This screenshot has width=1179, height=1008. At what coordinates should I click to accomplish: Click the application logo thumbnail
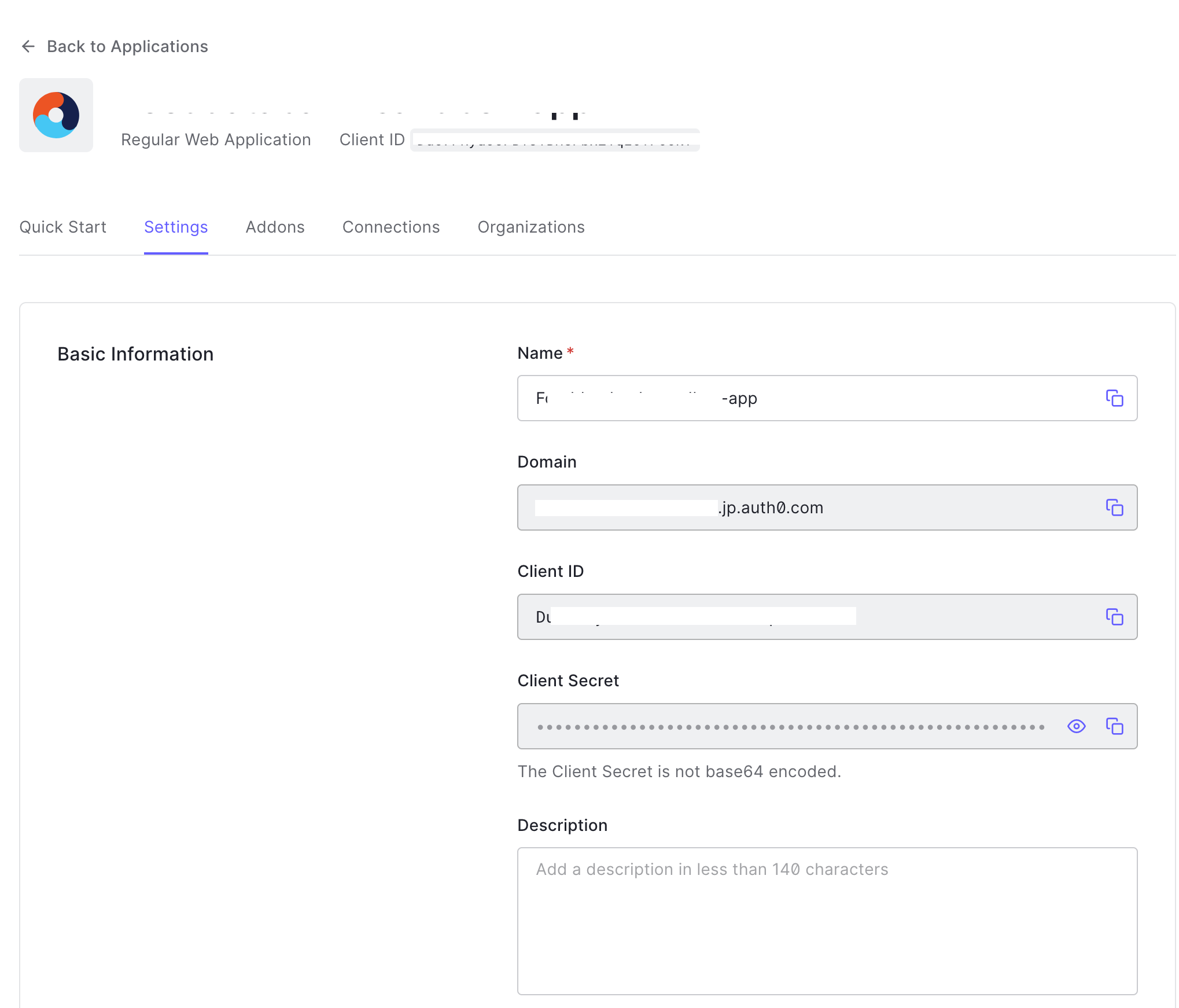(56, 115)
